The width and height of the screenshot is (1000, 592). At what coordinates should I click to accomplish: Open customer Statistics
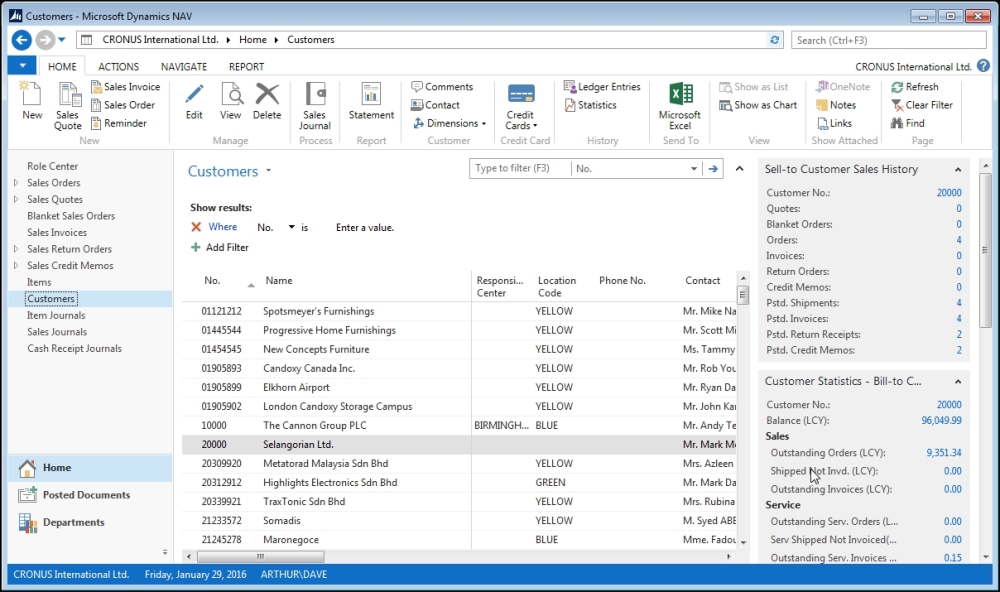[x=591, y=105]
